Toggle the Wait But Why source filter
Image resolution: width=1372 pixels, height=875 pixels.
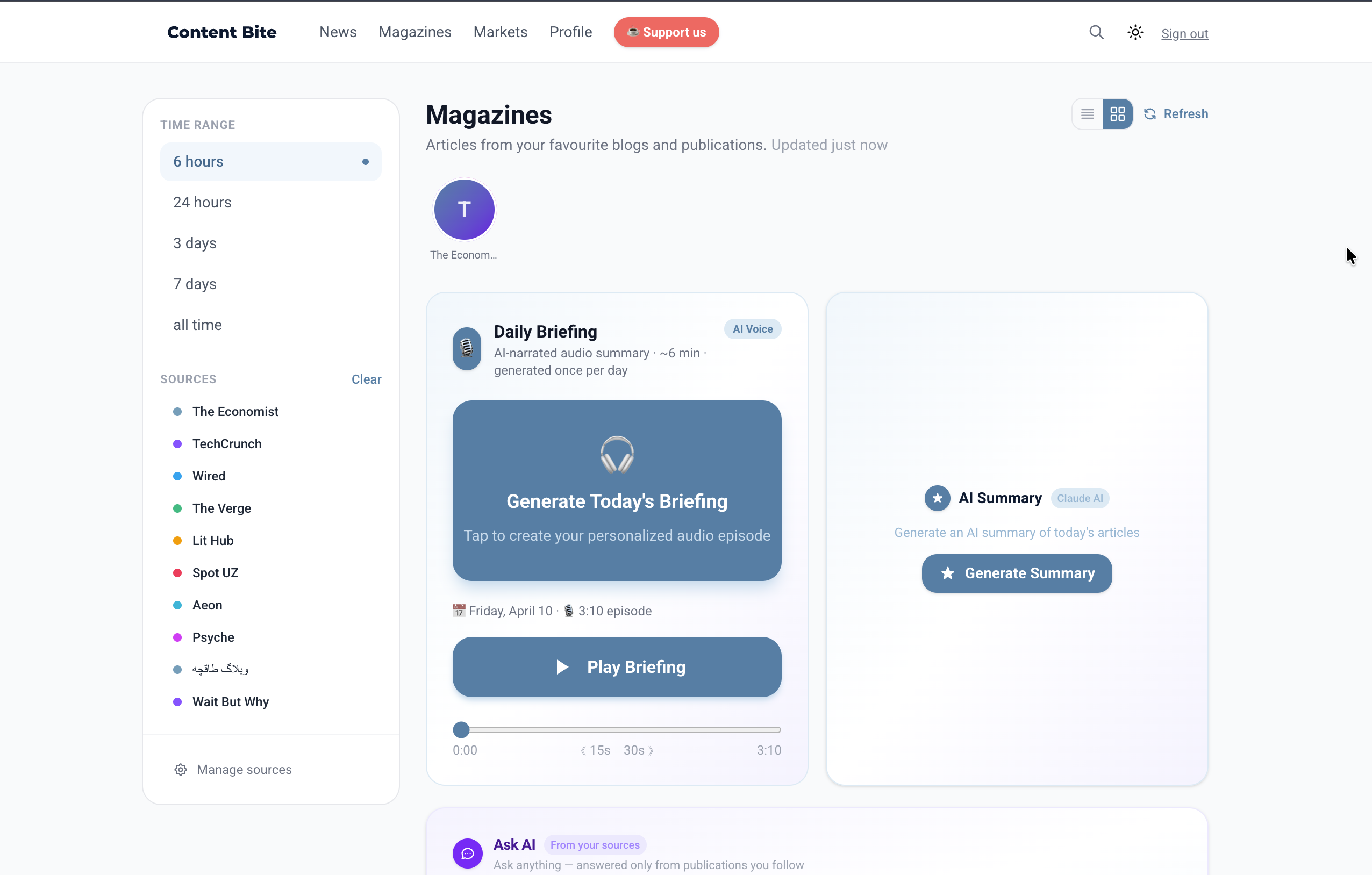(x=230, y=702)
